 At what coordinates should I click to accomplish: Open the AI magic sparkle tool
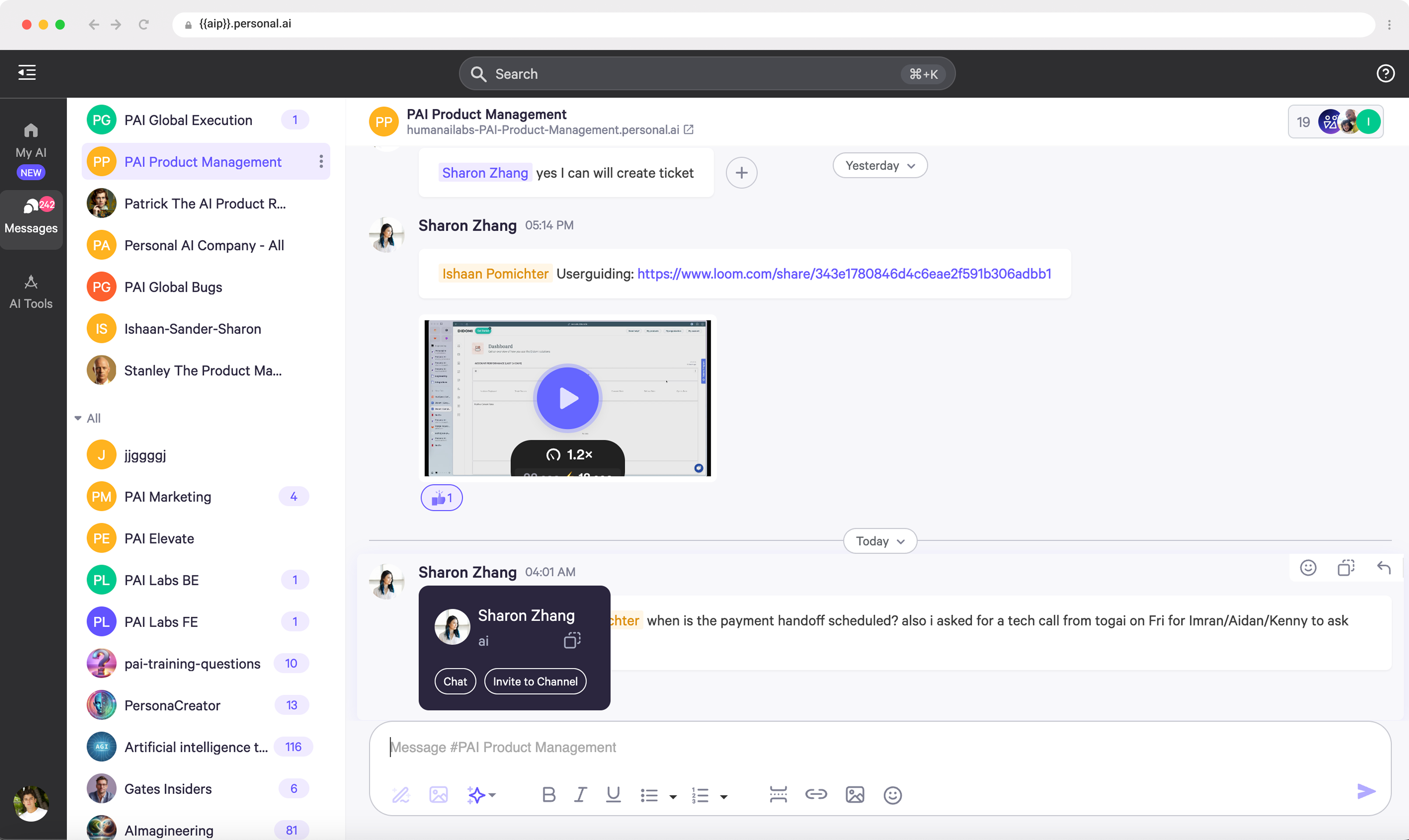476,795
